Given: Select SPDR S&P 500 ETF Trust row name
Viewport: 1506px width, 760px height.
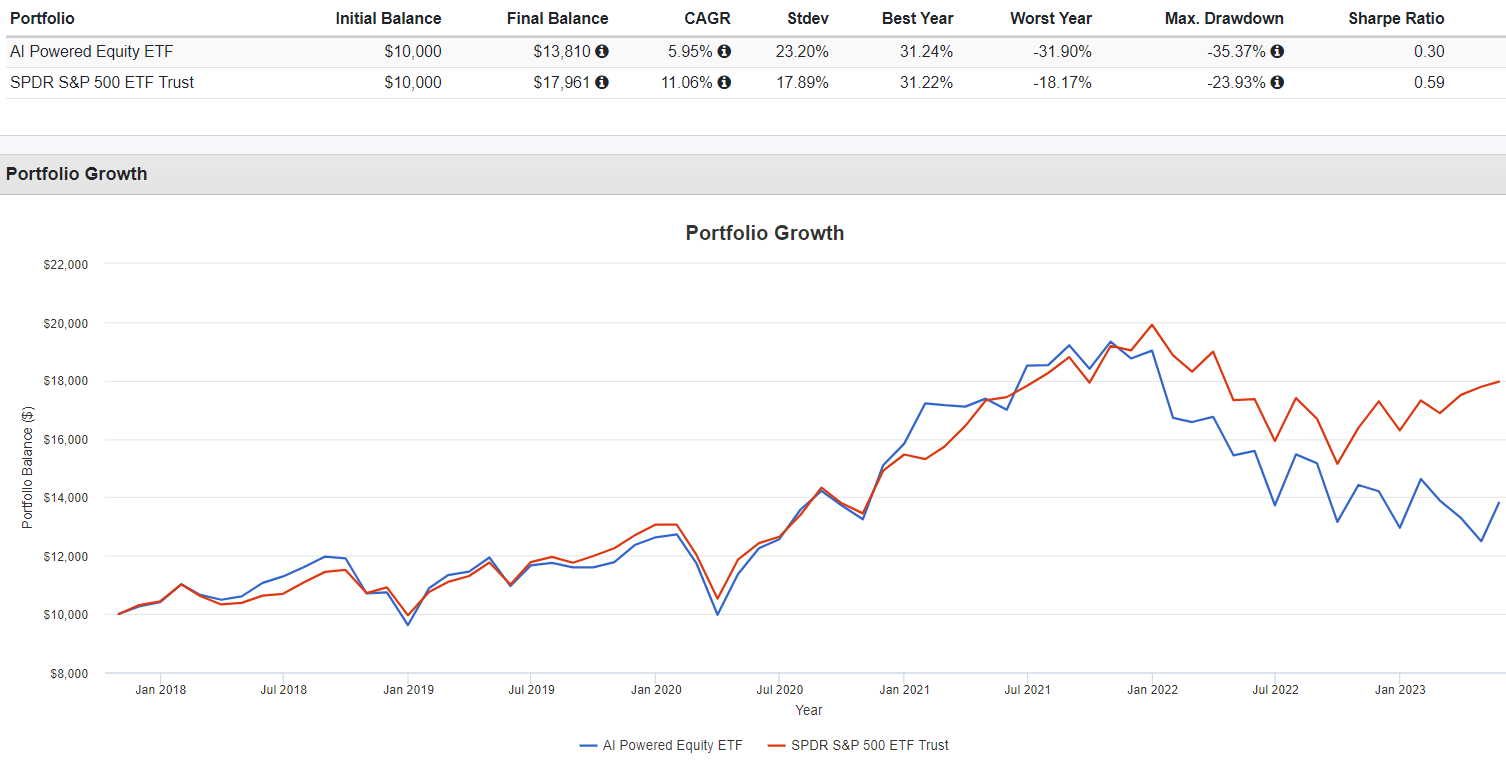Looking at the screenshot, I should click(102, 83).
